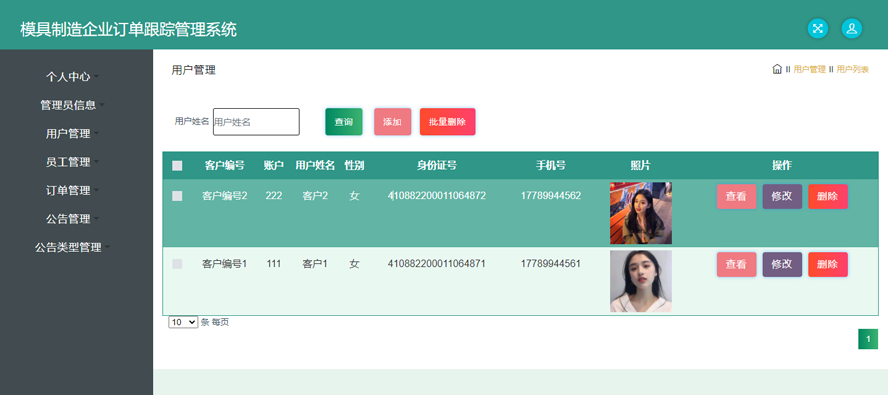Click the 照片 column header
Image resolution: width=888 pixels, height=395 pixels.
[x=641, y=165]
